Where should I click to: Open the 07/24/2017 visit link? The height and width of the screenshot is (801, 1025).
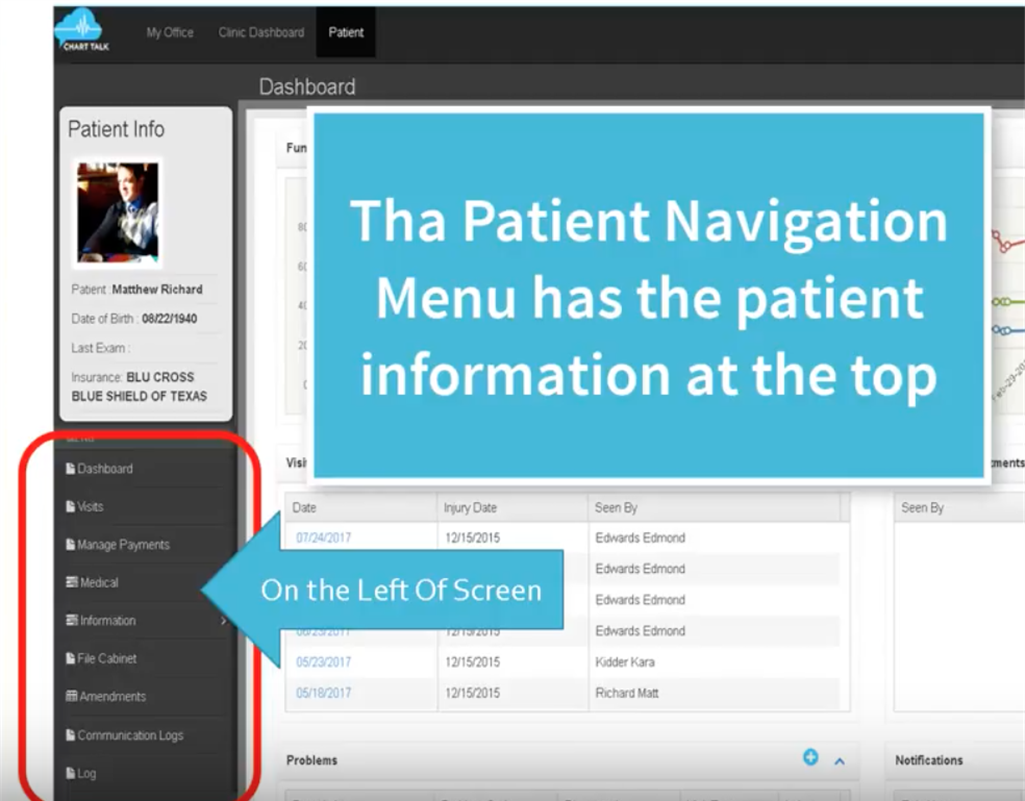(323, 538)
